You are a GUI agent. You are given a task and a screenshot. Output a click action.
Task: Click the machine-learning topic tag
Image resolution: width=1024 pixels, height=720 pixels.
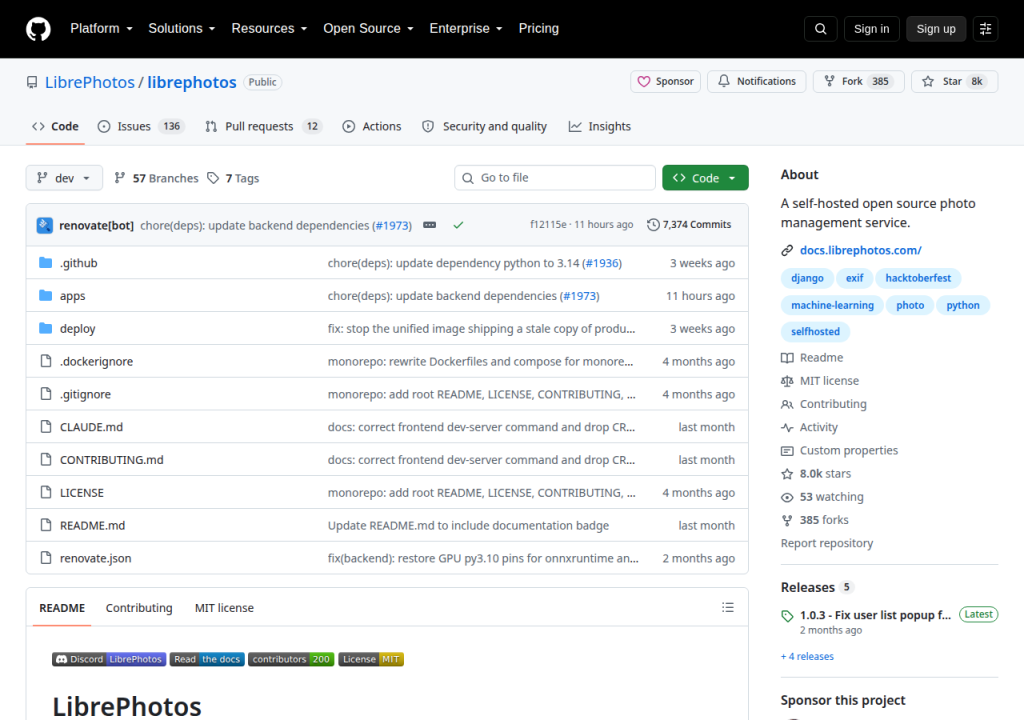(x=832, y=305)
